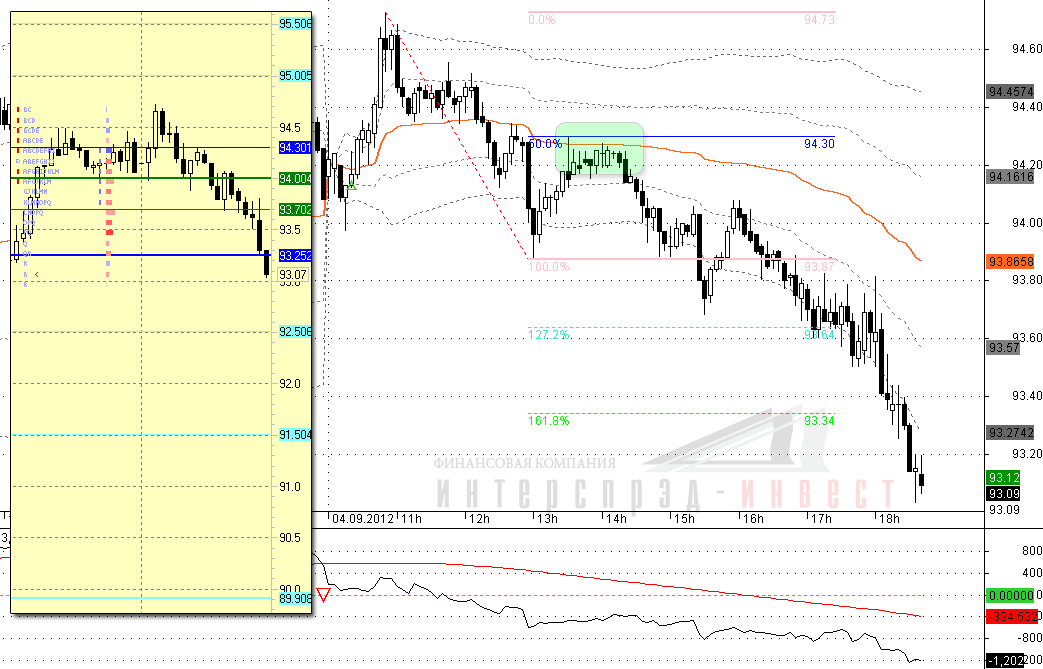Screen dimensions: 1043x669
Task: Click the black 93.09 current price tag
Action: 1004,493
